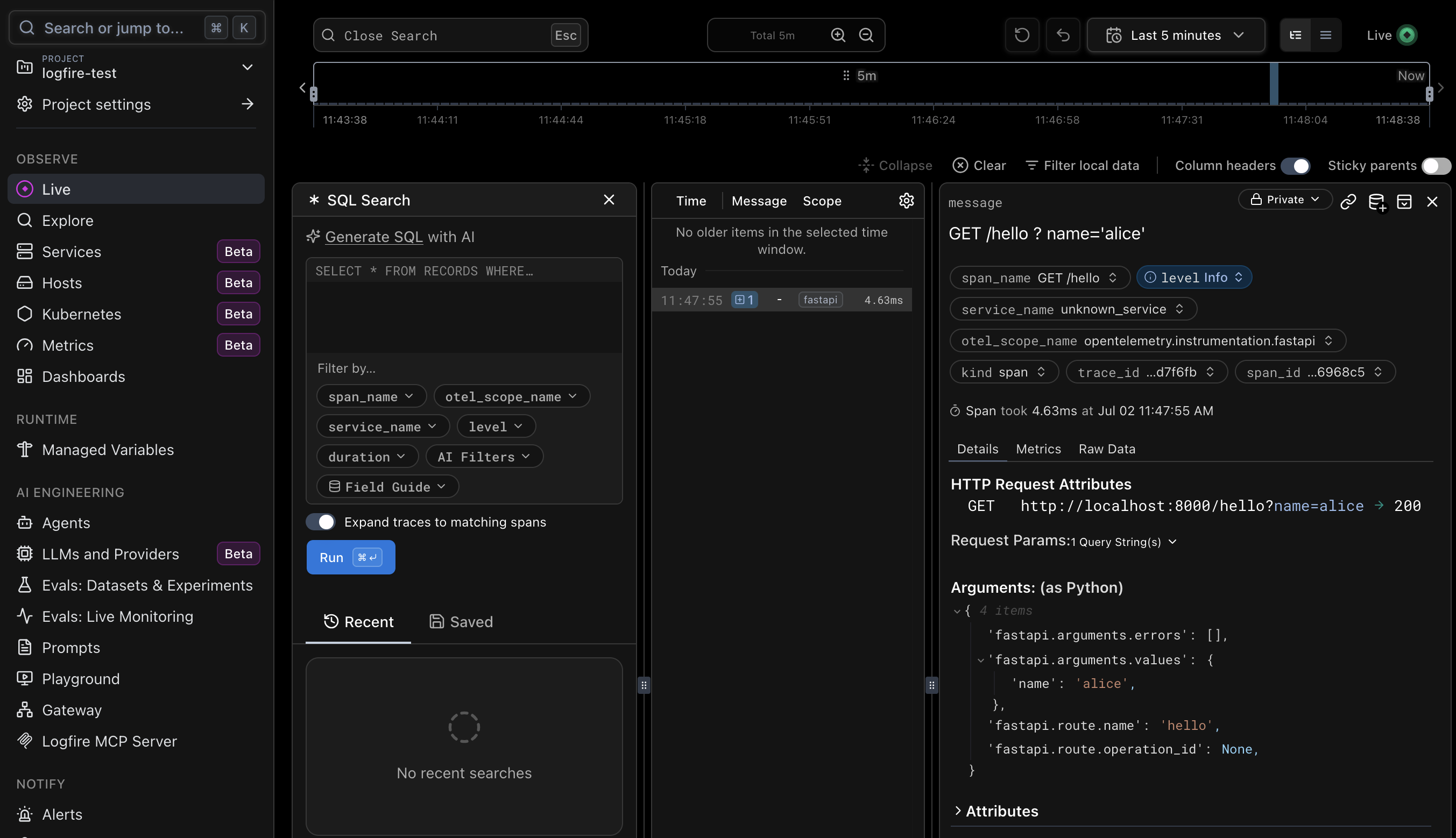Open the span_name filter dropdown
Image resolution: width=1456 pixels, height=838 pixels.
click(371, 396)
